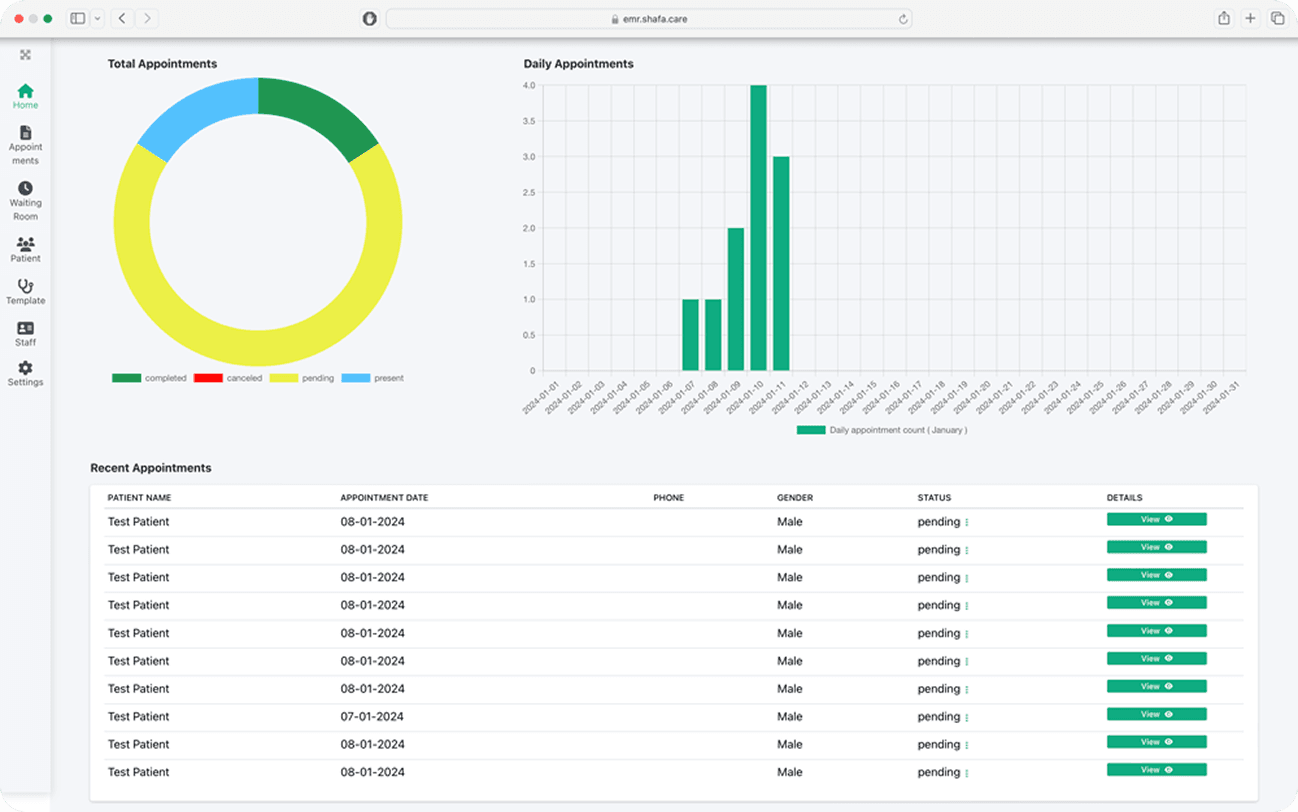The height and width of the screenshot is (812, 1298).
Task: Go to the Waiting Room clock icon
Action: [25, 188]
